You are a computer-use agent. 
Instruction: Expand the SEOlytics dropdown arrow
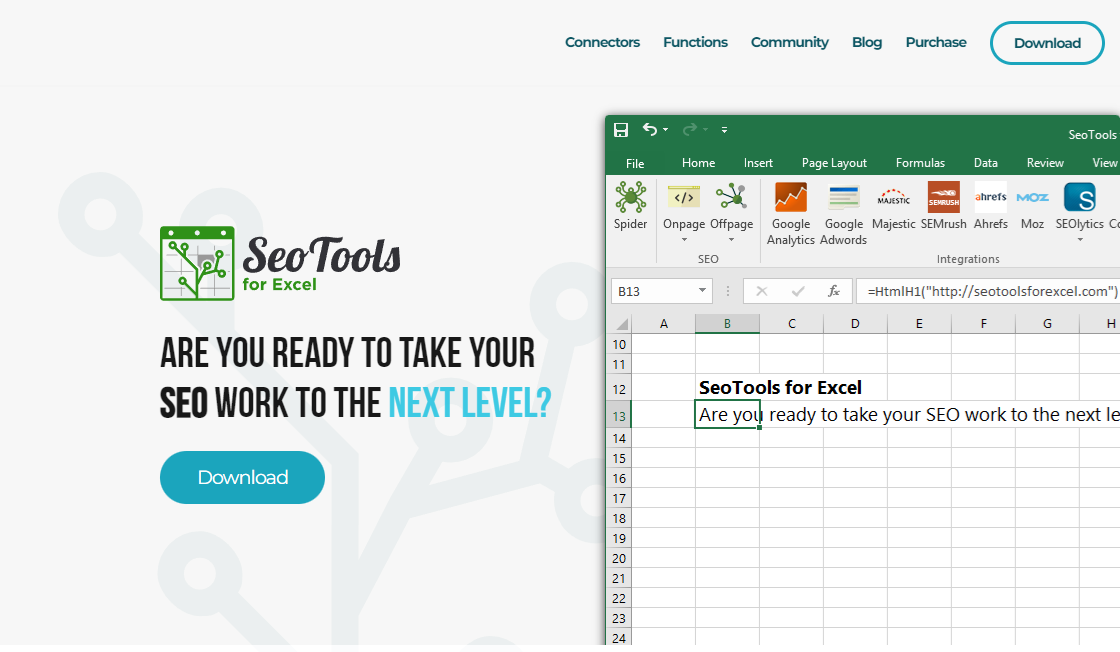click(x=1080, y=240)
